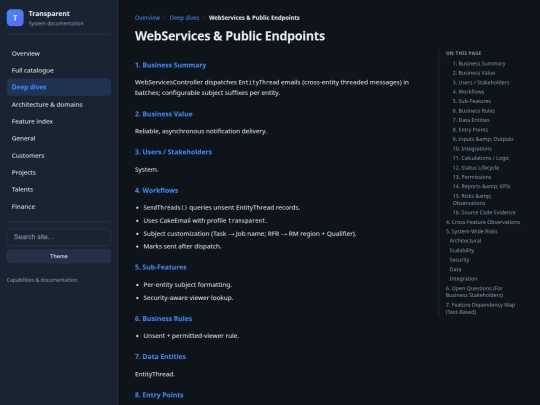The image size is (540, 405).
Task: Jump to Workflows in page contents
Action: click(x=468, y=92)
